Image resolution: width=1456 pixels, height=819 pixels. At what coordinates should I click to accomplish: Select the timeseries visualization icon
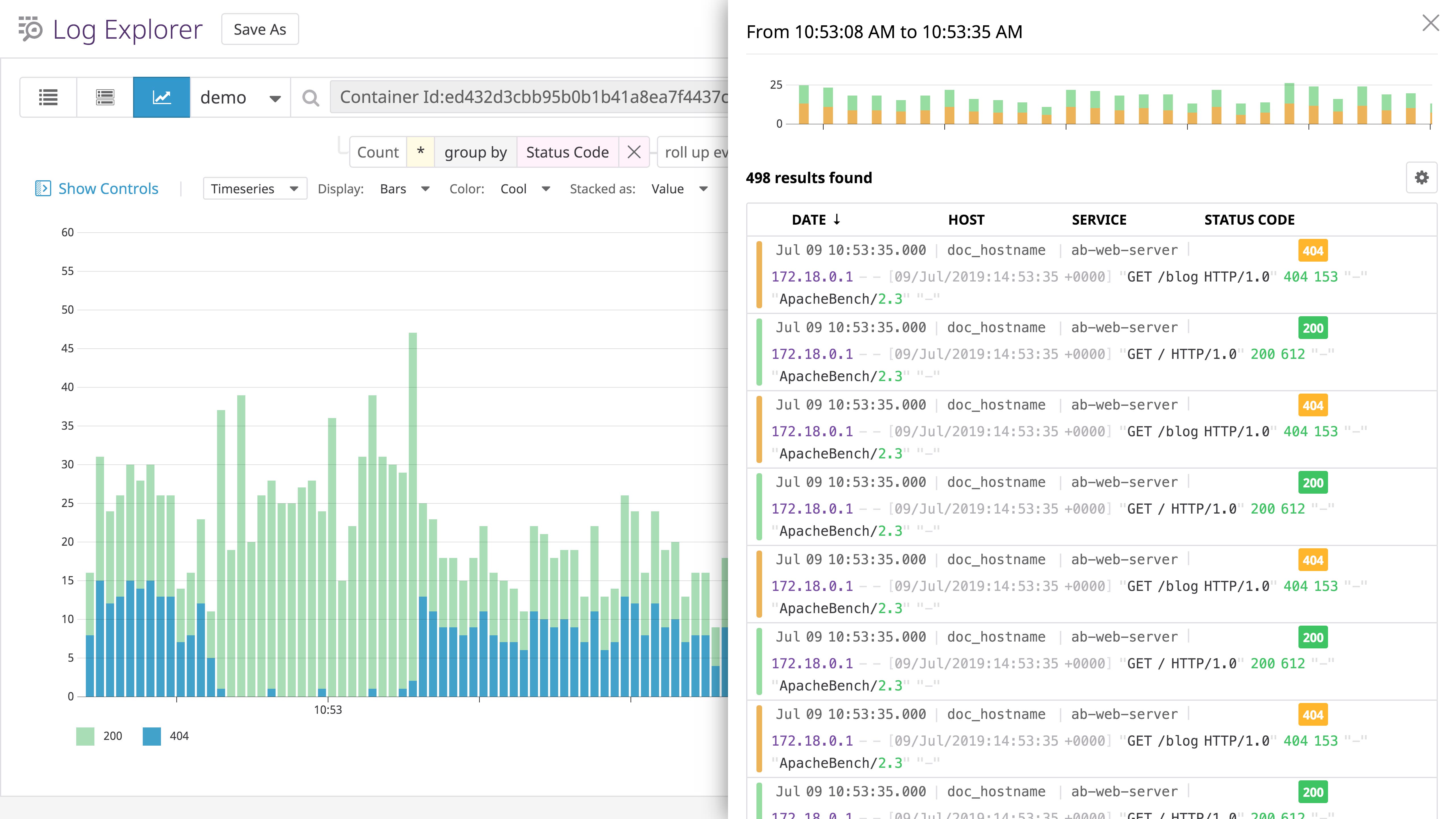click(162, 97)
